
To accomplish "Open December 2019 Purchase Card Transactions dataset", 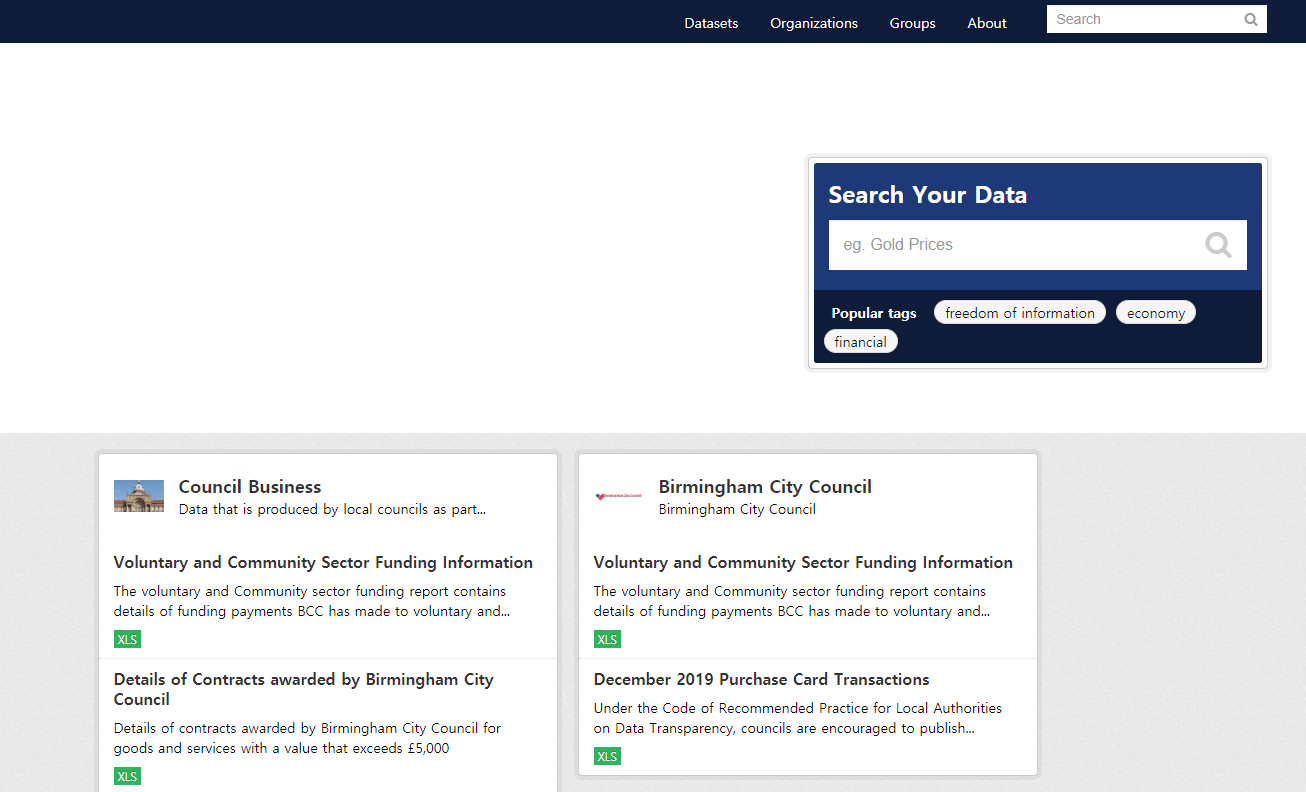I will (x=761, y=679).
